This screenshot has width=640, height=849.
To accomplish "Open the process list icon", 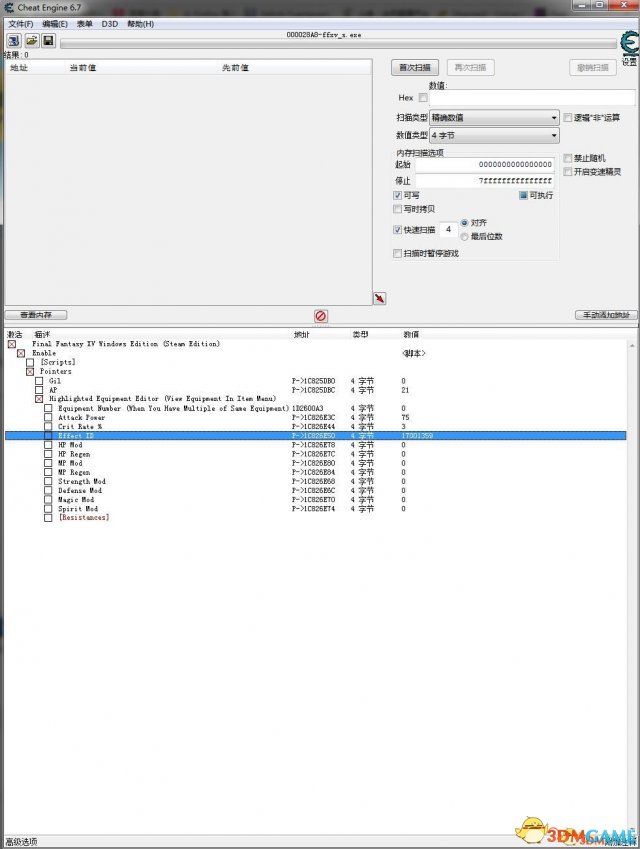I will pyautogui.click(x=14, y=41).
